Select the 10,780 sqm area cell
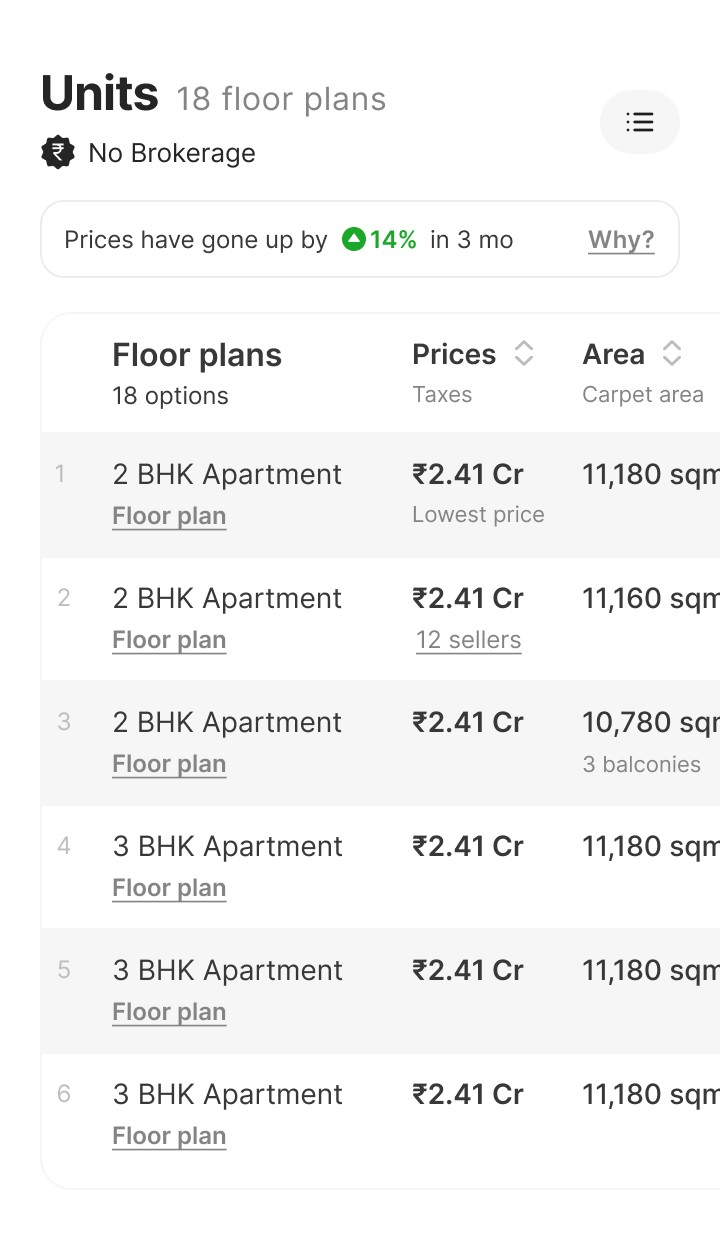The width and height of the screenshot is (720, 1254). 650,722
